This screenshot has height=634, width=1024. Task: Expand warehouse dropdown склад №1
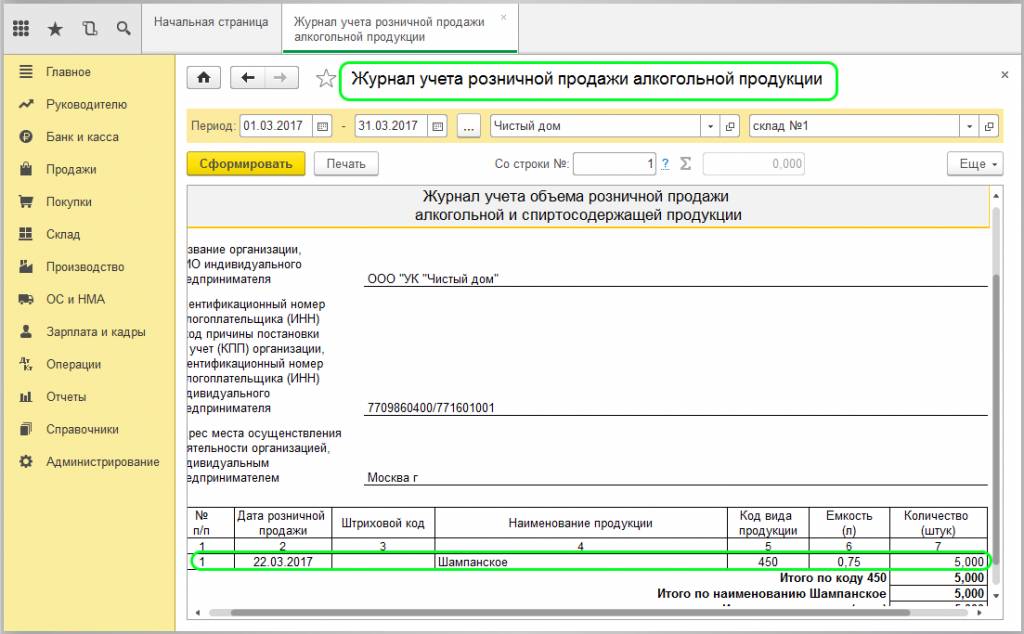(x=969, y=126)
